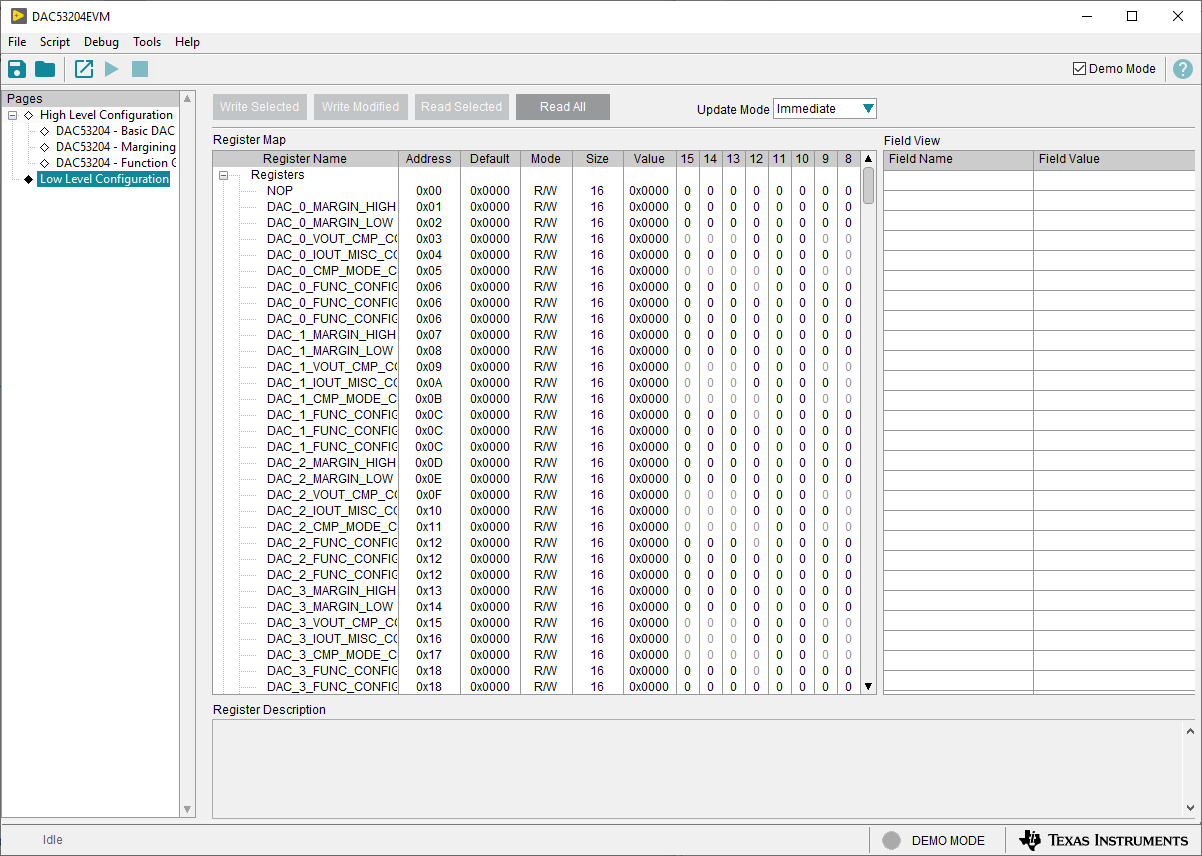Click the external launch window icon

(84, 69)
